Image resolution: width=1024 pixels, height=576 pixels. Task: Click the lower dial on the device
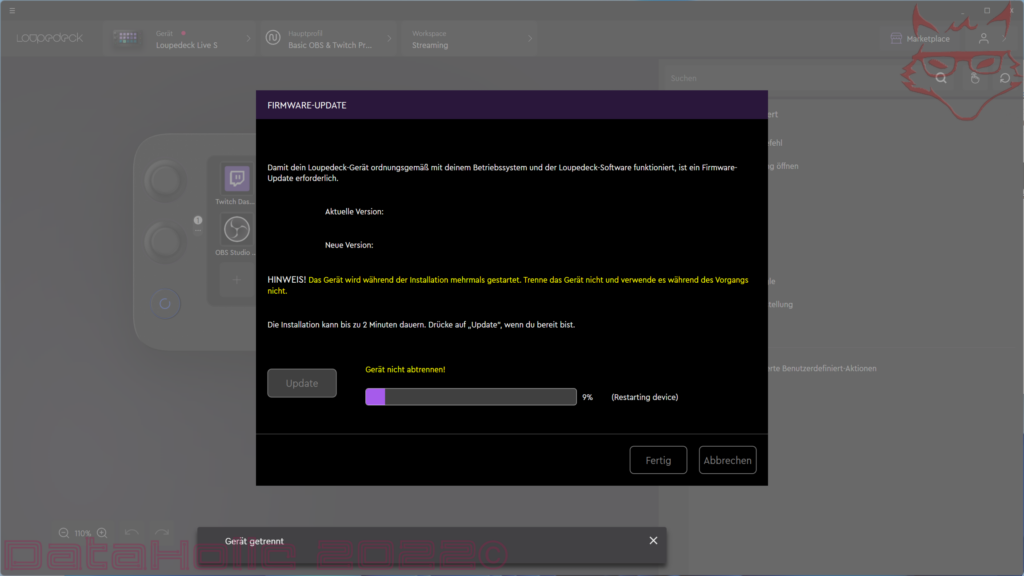click(165, 242)
